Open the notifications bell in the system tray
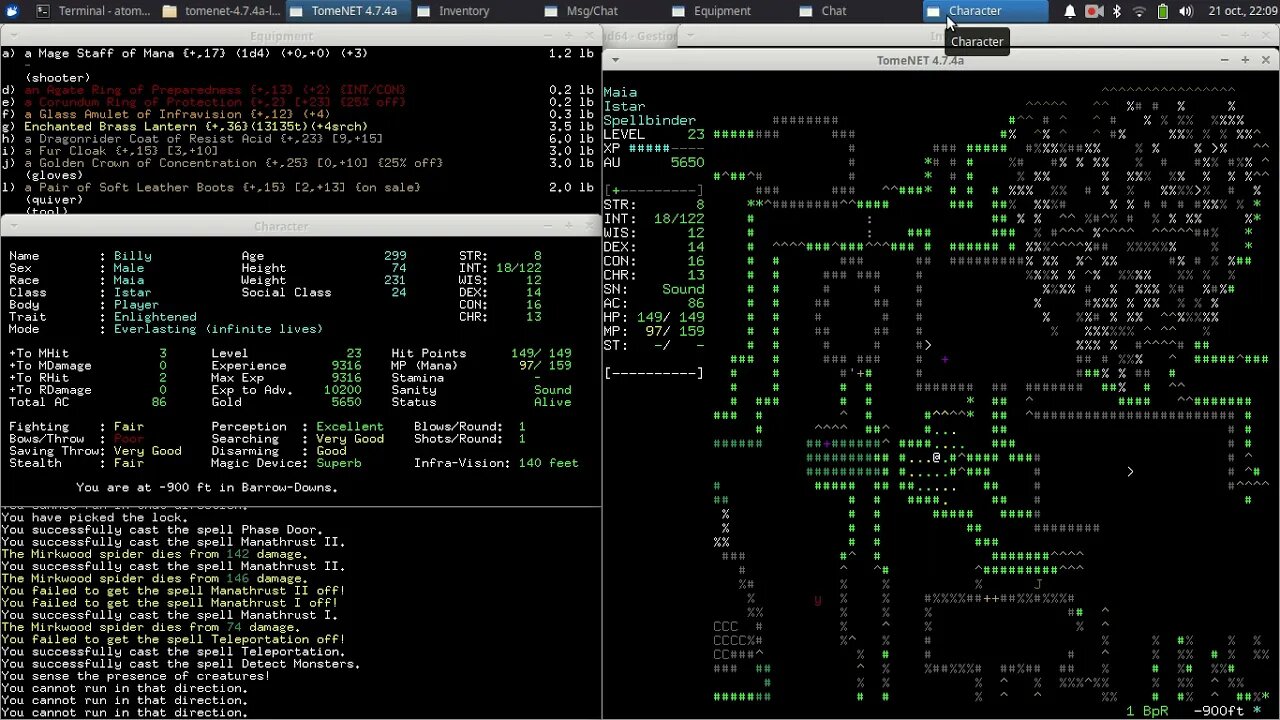The width and height of the screenshot is (1280, 720). (1070, 11)
